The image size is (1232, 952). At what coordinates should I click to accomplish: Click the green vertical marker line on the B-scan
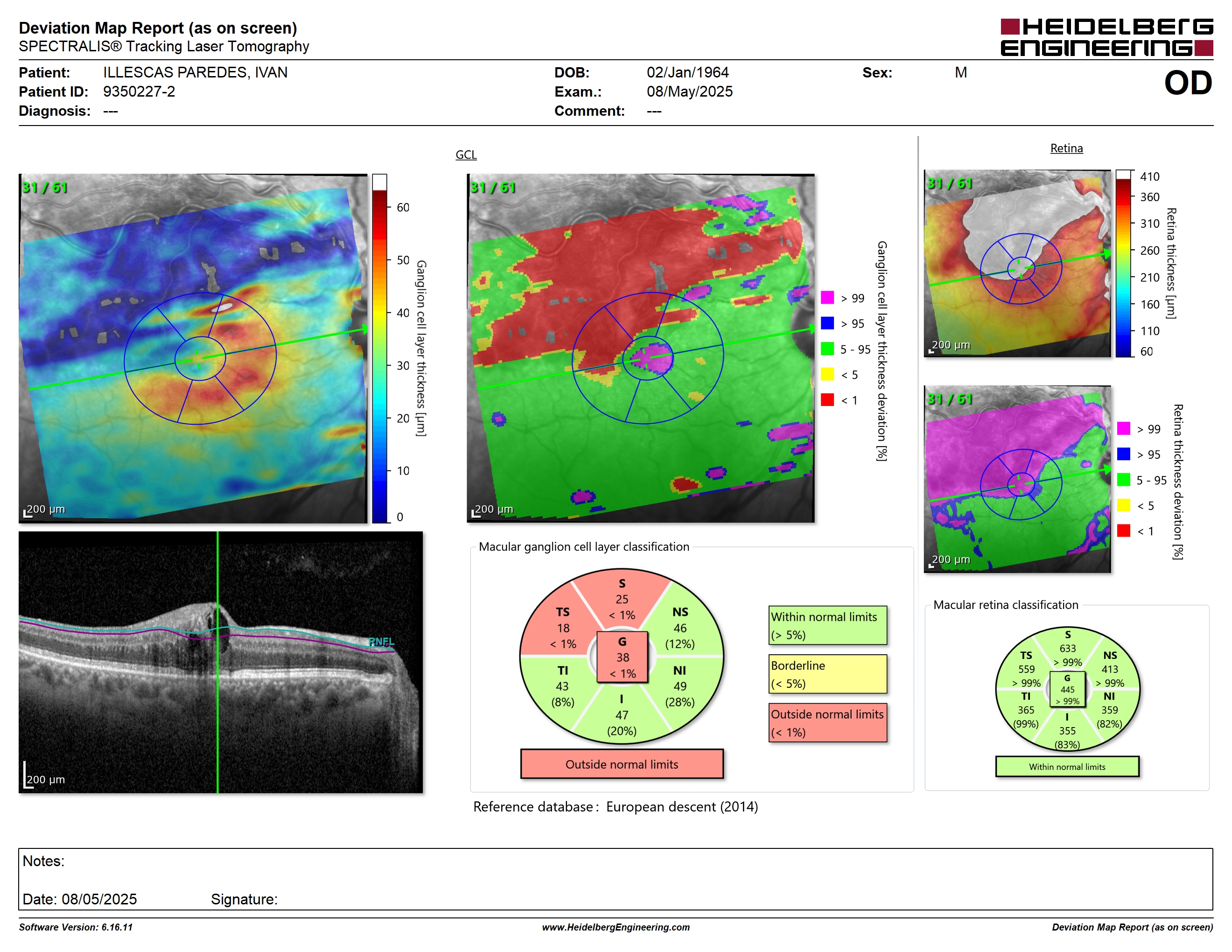(x=218, y=662)
